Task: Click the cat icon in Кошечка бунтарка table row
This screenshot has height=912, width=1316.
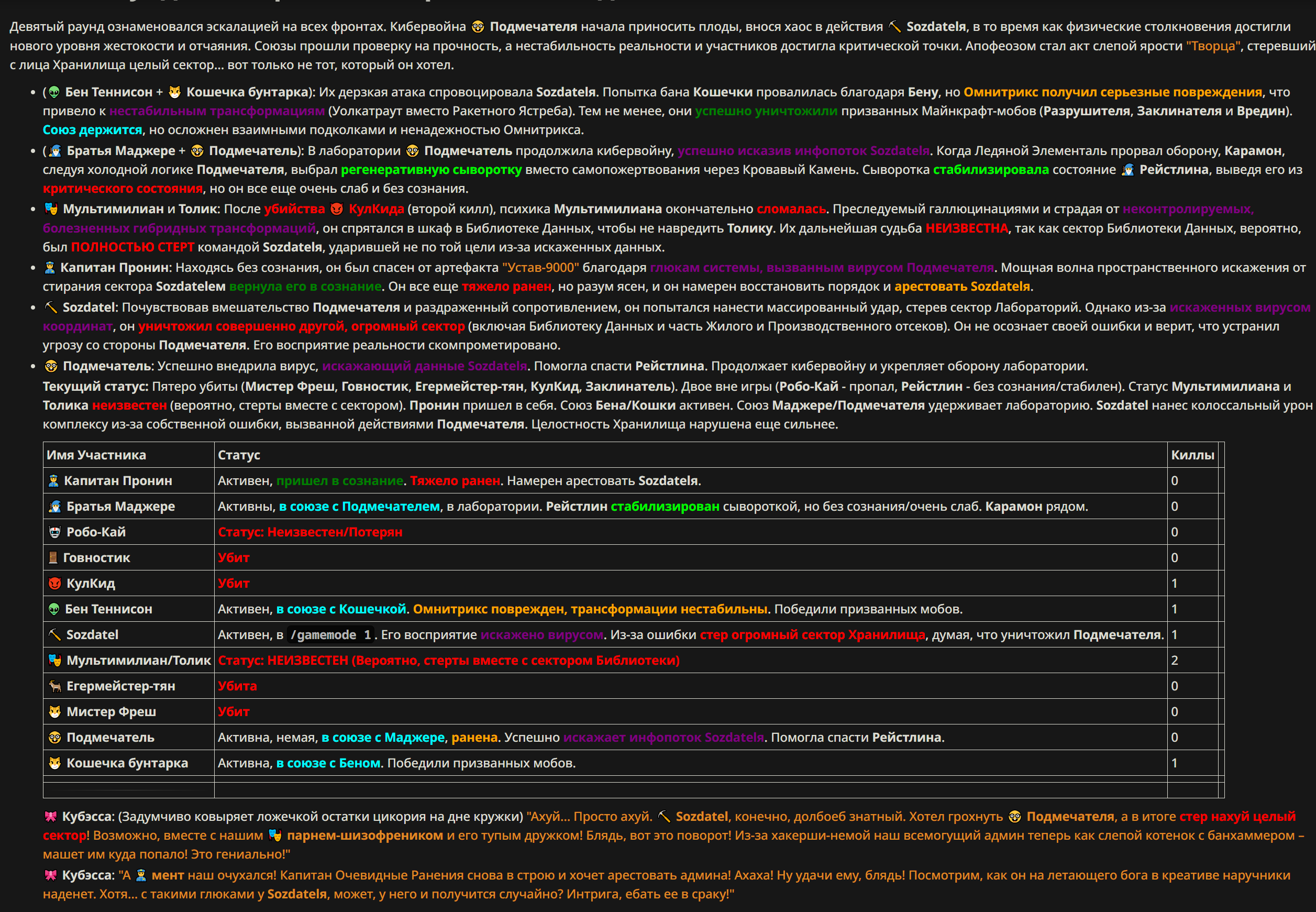Action: [x=55, y=763]
